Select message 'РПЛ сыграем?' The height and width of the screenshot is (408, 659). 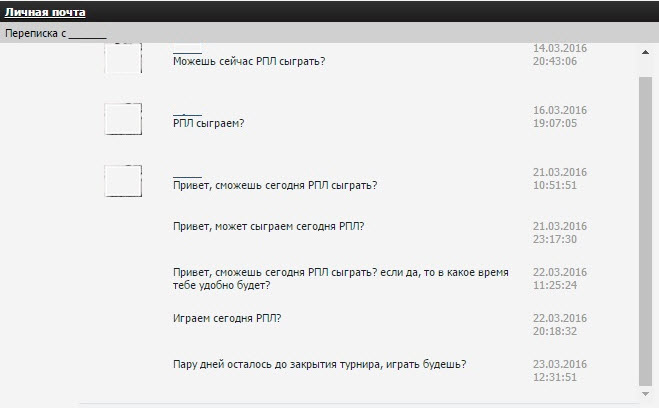point(208,124)
